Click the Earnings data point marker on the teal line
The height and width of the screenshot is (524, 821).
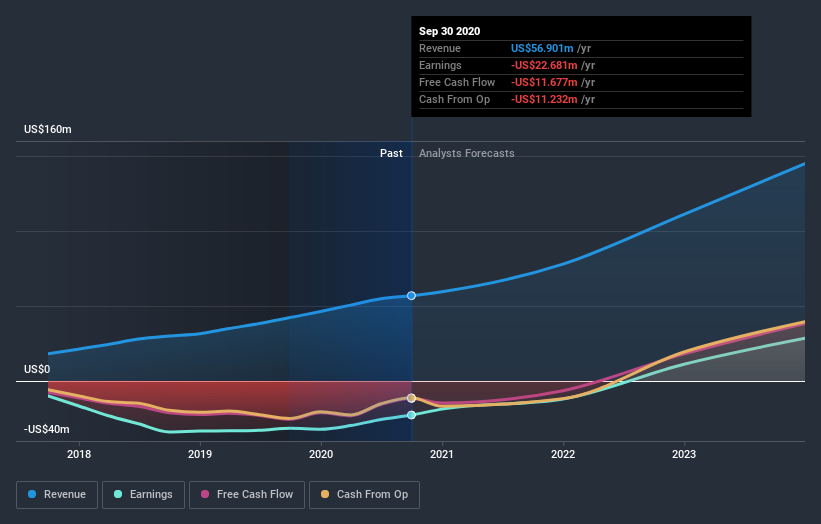pyautogui.click(x=412, y=415)
